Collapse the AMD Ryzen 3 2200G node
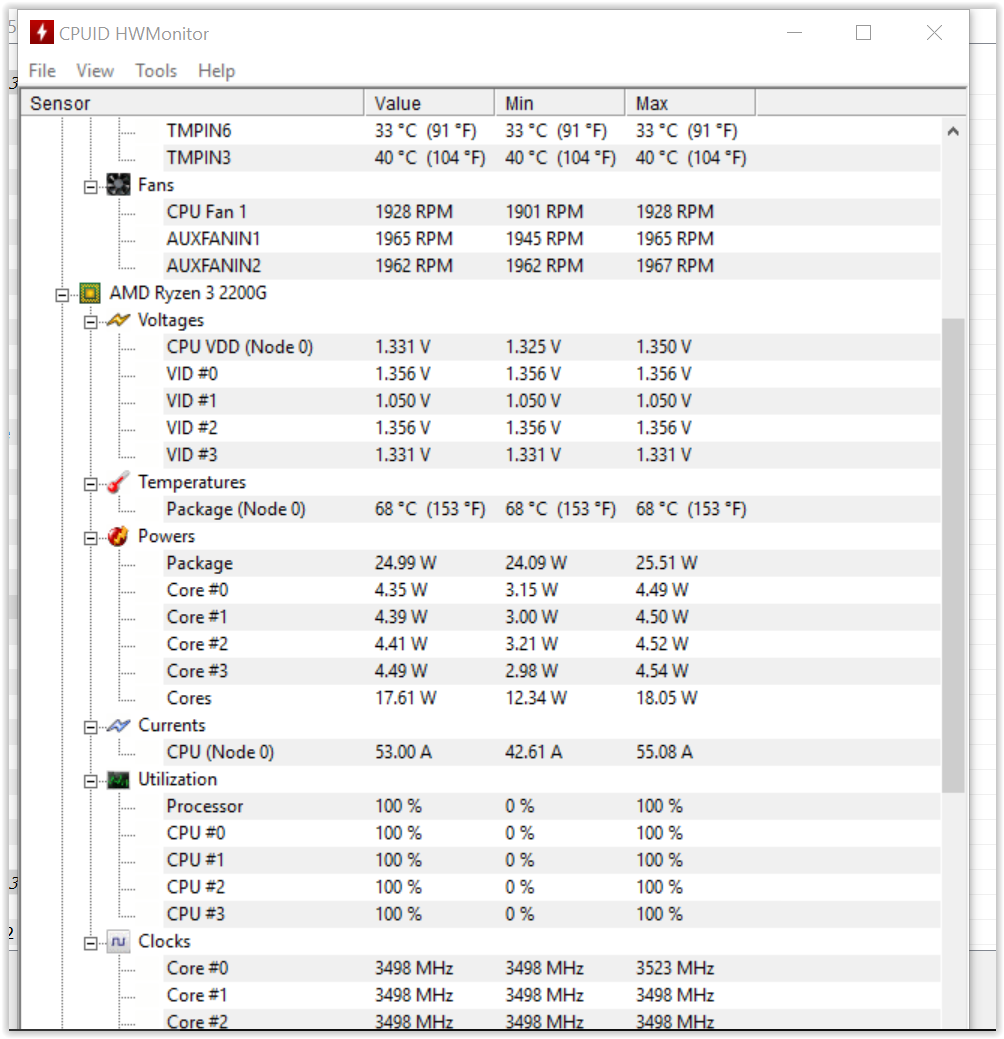This screenshot has width=1004, height=1039. [x=62, y=296]
